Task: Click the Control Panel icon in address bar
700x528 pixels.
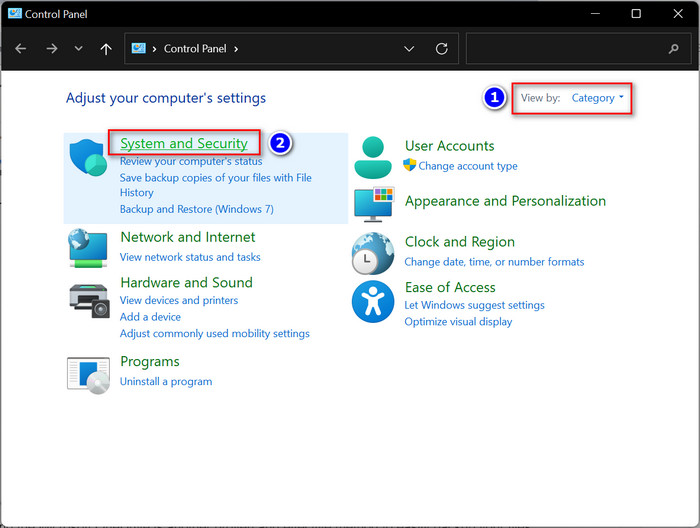Action: (138, 48)
